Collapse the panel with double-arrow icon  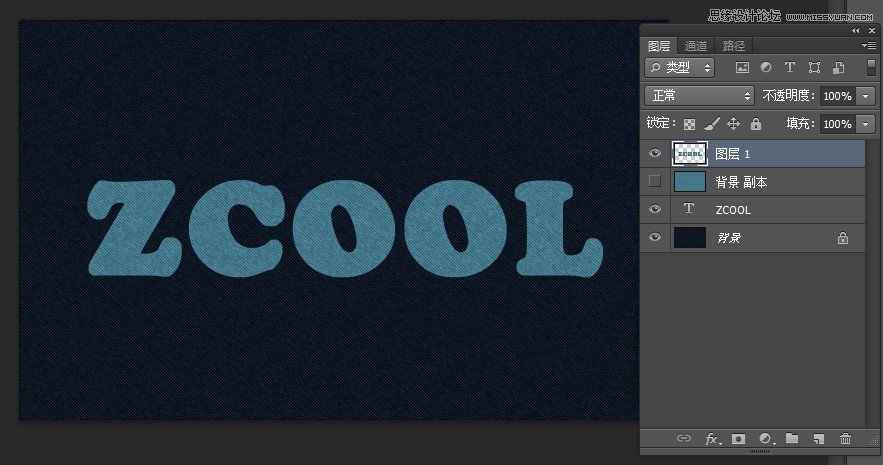click(856, 30)
